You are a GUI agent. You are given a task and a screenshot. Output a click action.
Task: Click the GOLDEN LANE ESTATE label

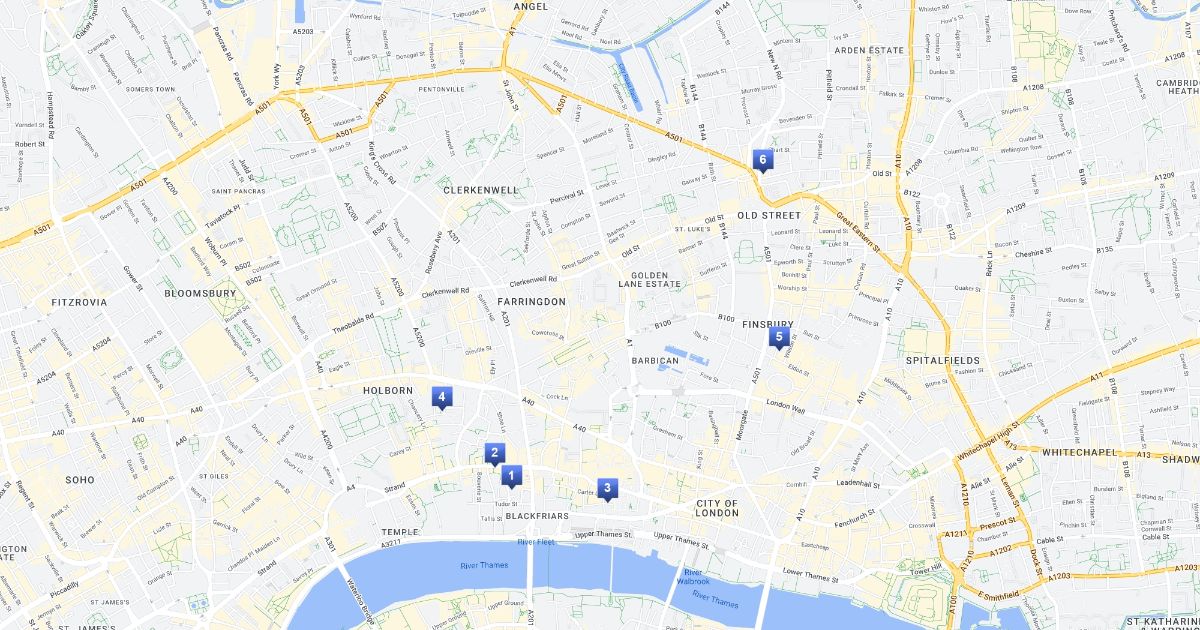point(656,279)
